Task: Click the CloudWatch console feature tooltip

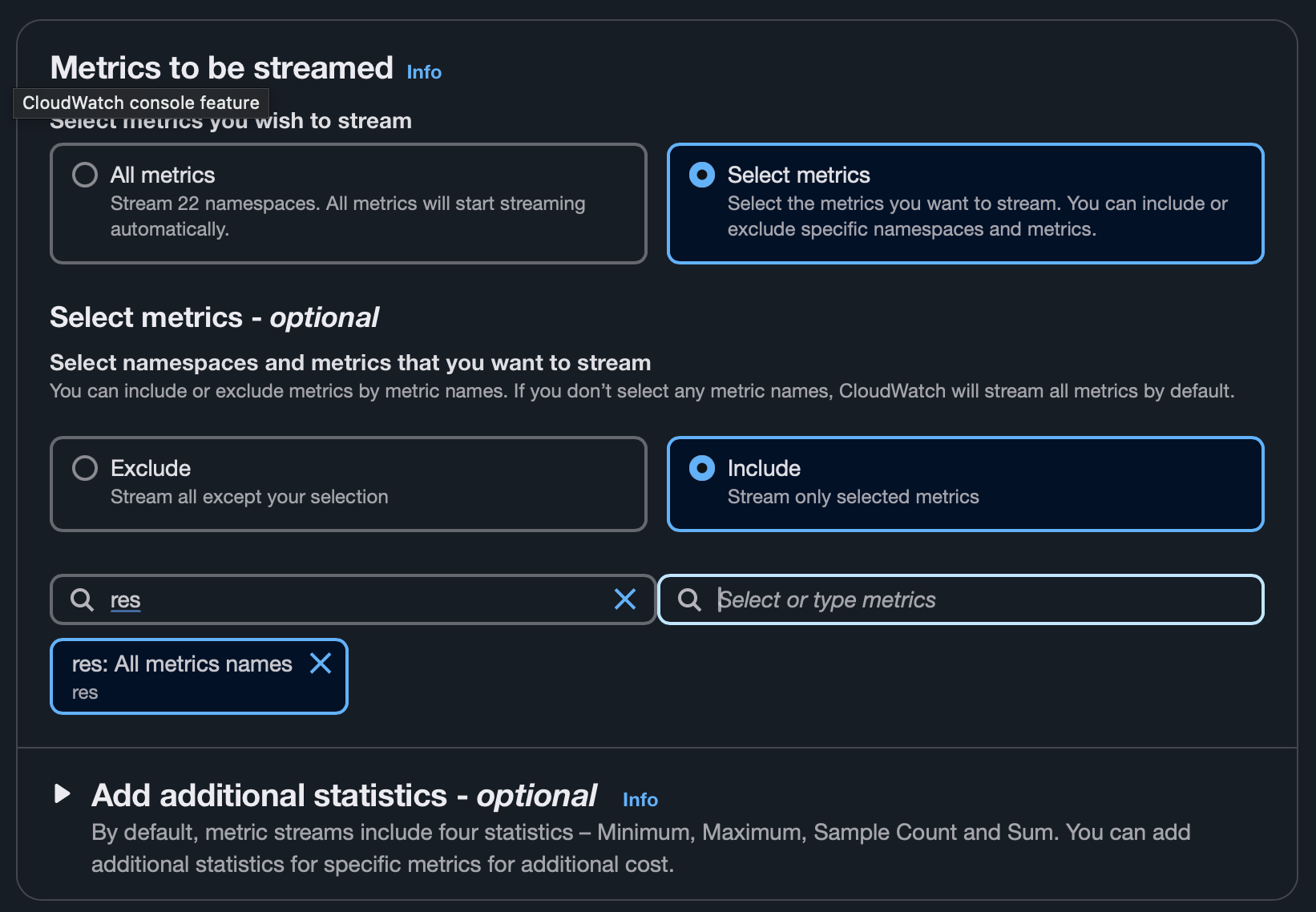Action: coord(141,103)
